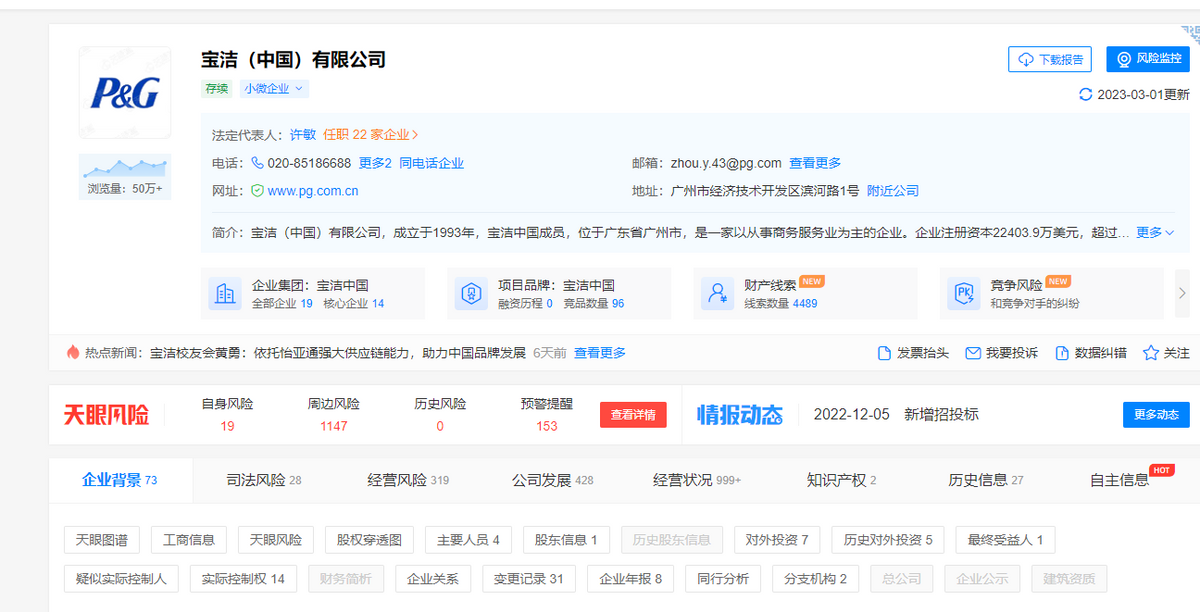Click the green shield icon before www.pg.com.cn
Viewport: 1200px width, 612px height.
pos(258,190)
